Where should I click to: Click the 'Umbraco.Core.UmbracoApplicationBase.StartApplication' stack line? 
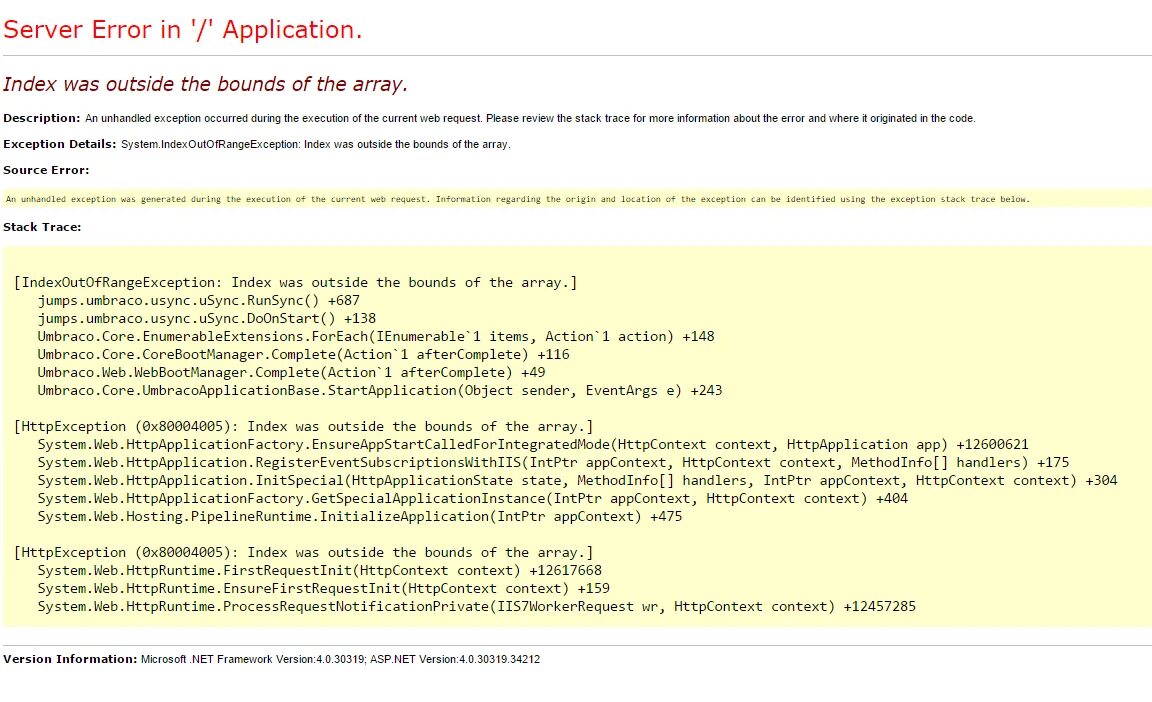[380, 391]
